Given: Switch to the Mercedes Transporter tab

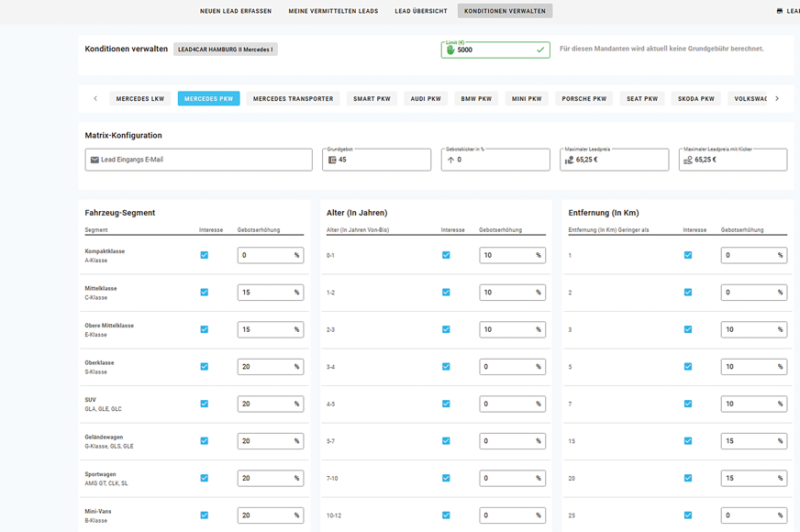Looking at the screenshot, I should click(293, 99).
